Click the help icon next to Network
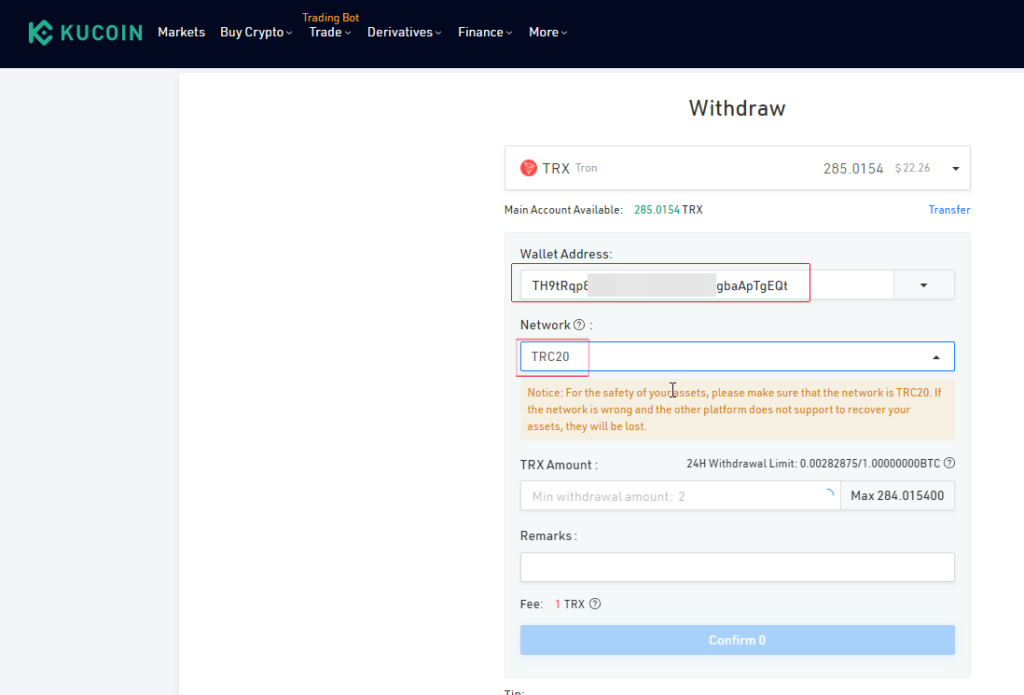The height and width of the screenshot is (695, 1024). pyautogui.click(x=579, y=325)
